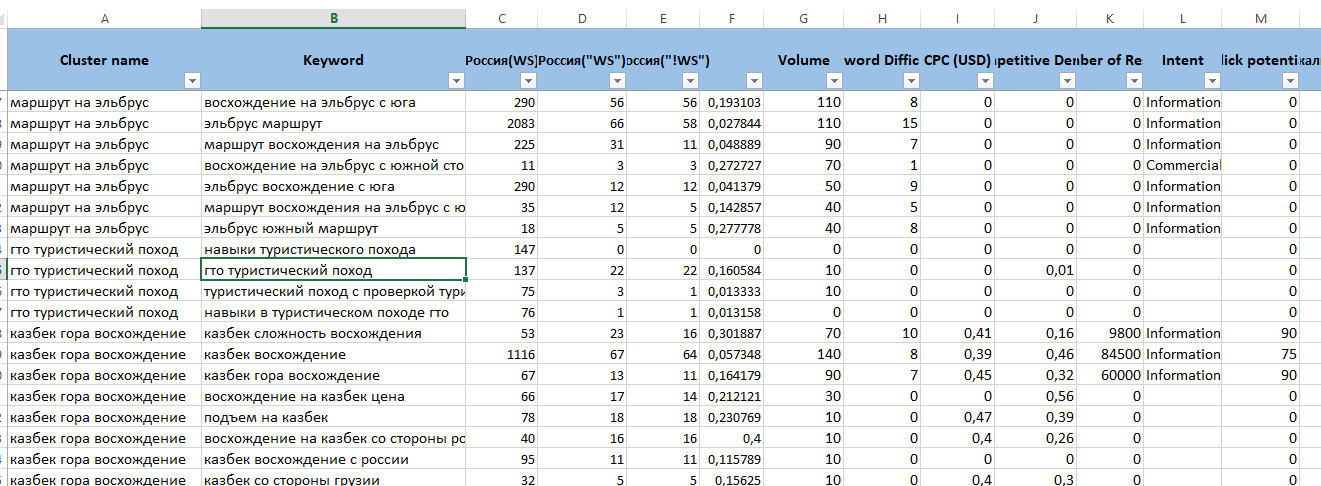Click value 1116 in 'казбек восхождение' row
Screen dimensions: 1321x486
(502, 354)
